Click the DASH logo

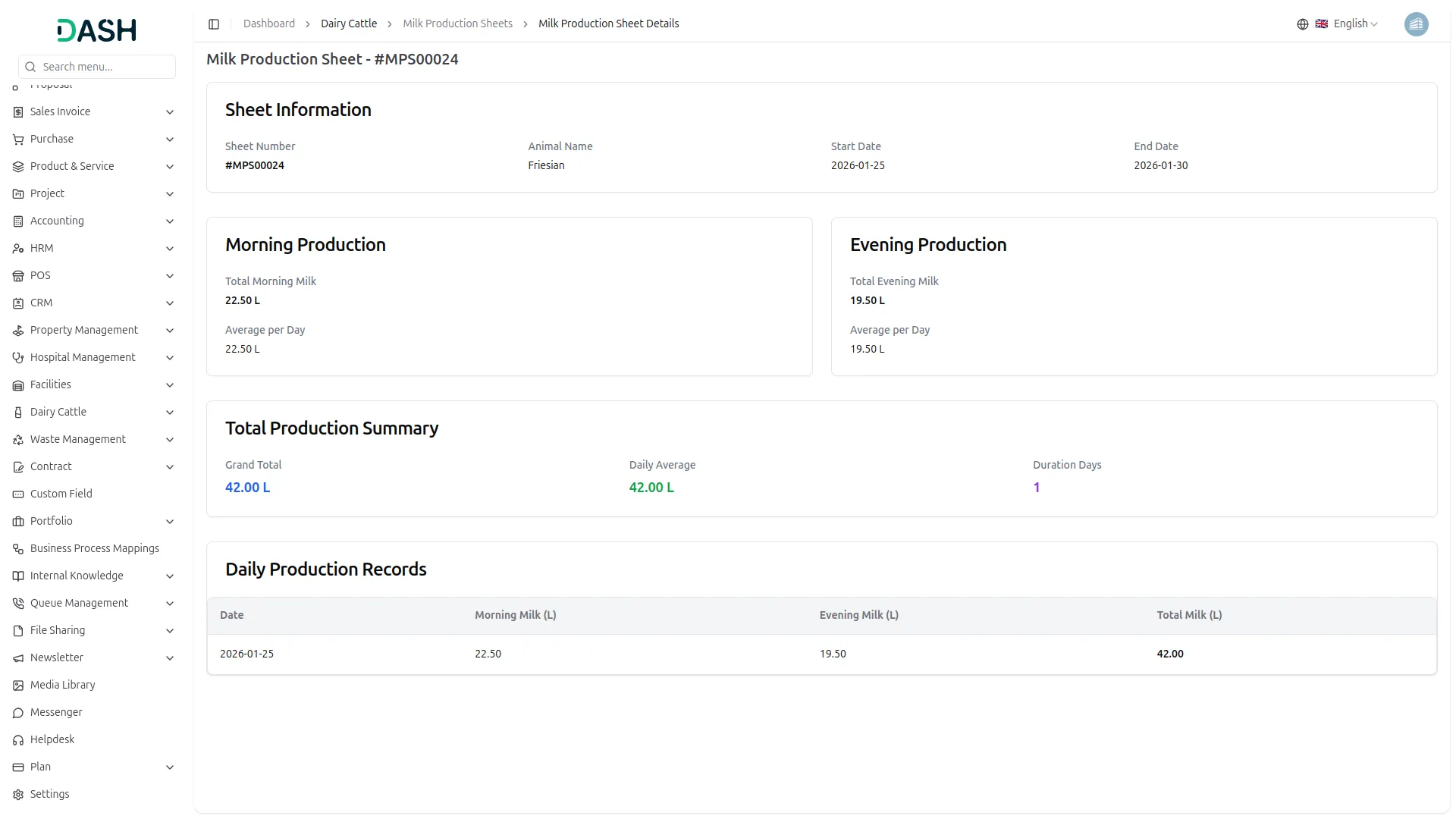tap(97, 30)
